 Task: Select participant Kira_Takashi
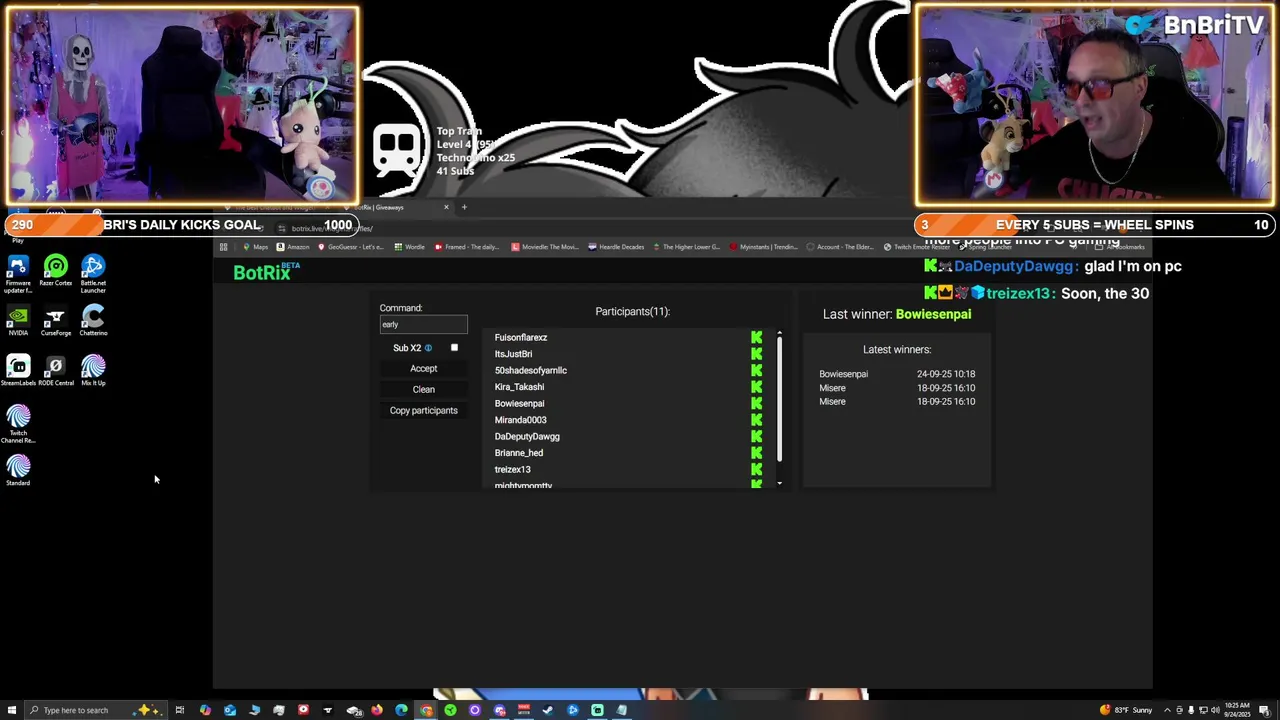519,387
